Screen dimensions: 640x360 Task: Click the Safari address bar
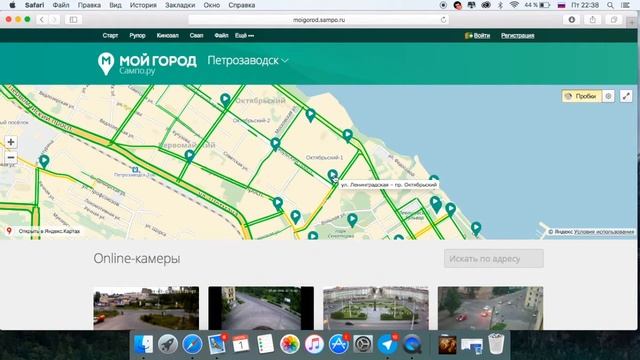click(x=318, y=20)
